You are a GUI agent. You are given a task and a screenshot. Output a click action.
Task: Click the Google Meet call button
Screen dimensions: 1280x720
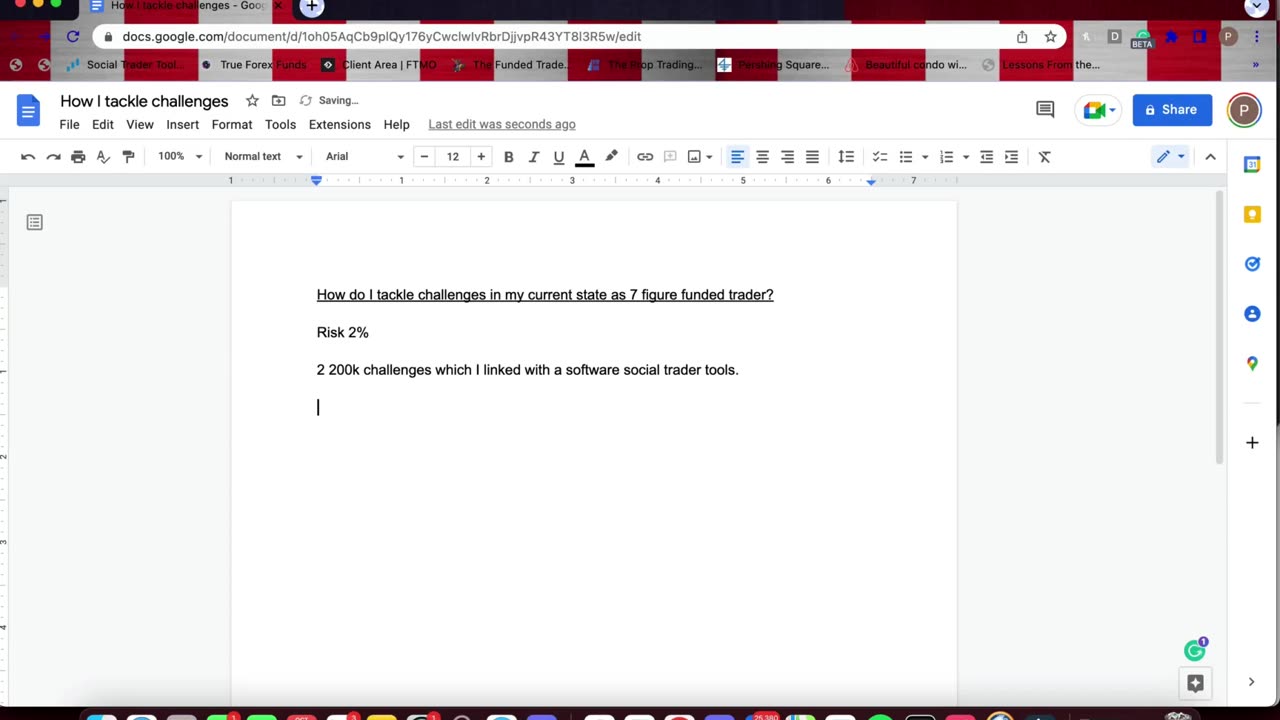pos(1100,110)
